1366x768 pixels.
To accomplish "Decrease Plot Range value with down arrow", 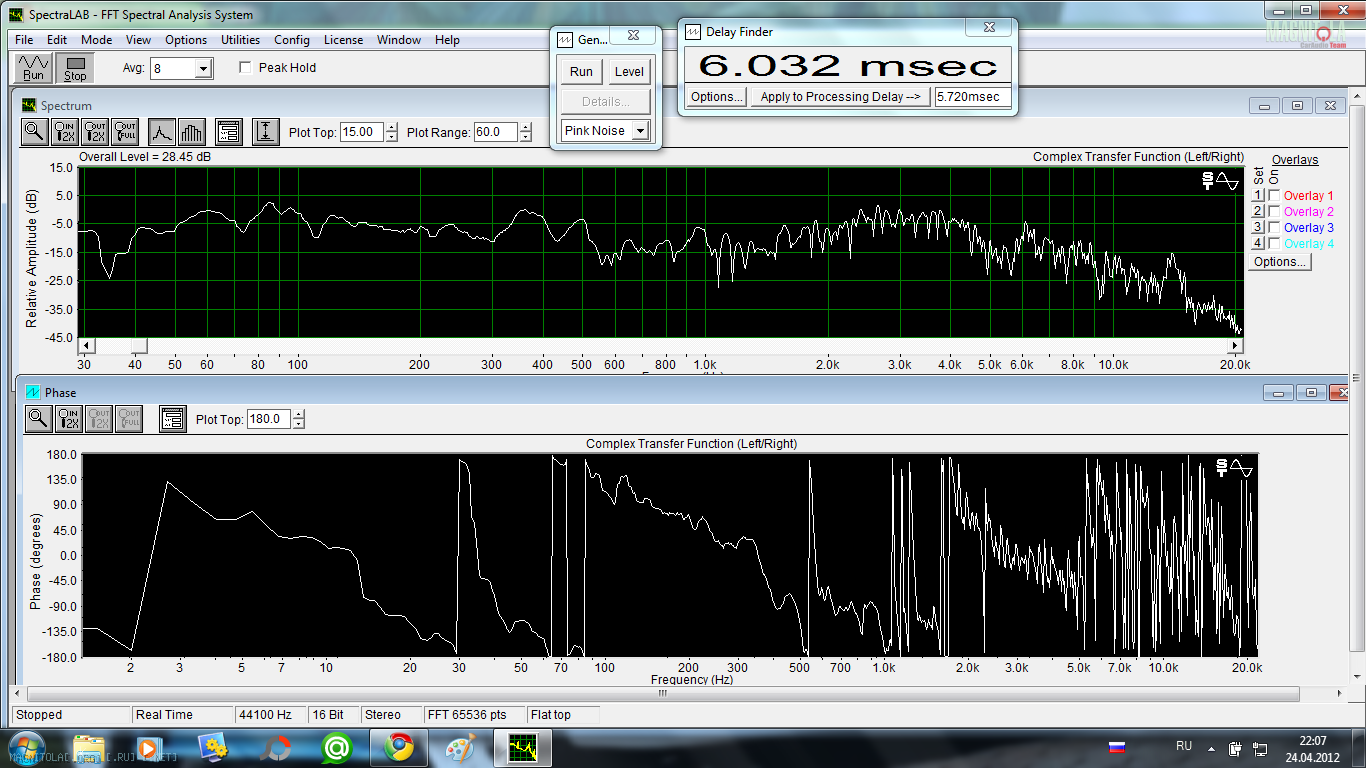I will (x=526, y=137).
